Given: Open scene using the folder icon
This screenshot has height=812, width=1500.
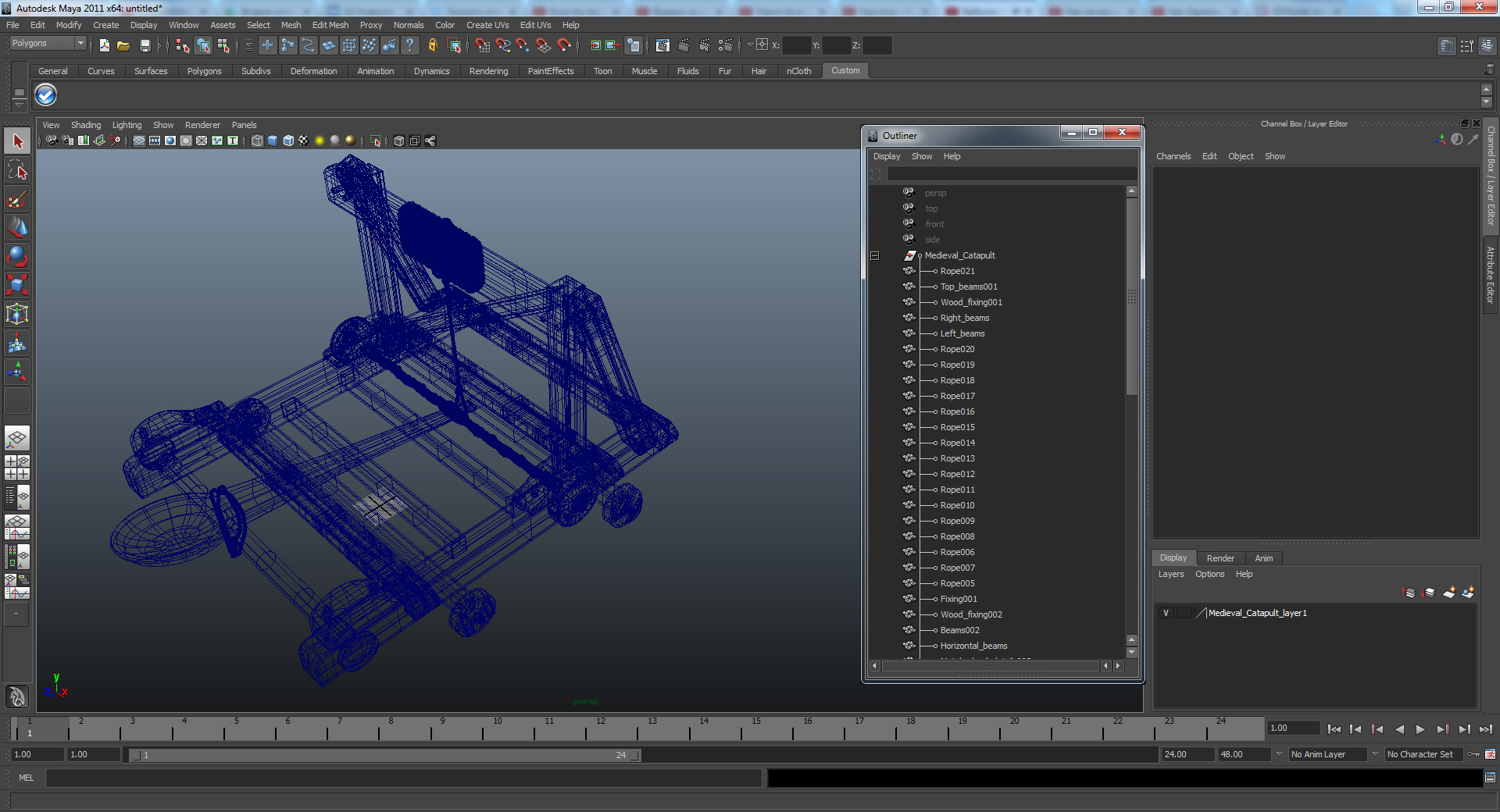Looking at the screenshot, I should tap(123, 45).
